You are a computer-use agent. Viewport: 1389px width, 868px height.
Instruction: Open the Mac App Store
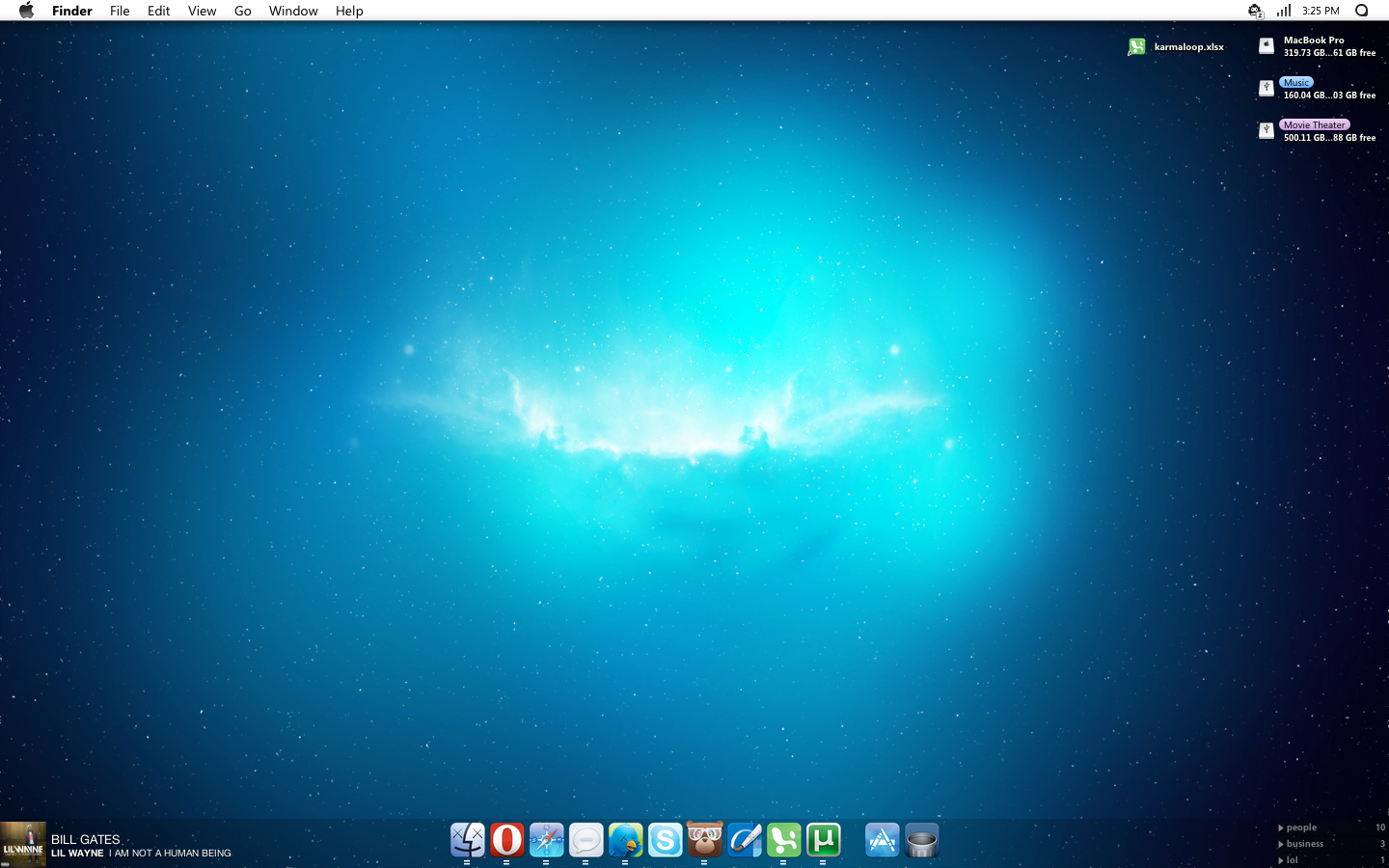click(881, 839)
